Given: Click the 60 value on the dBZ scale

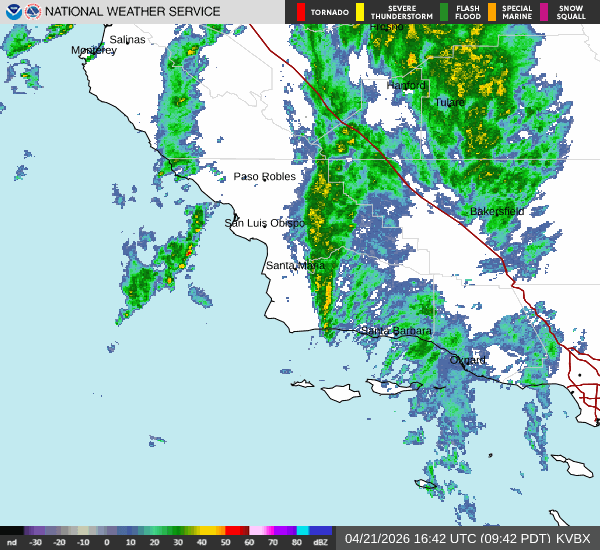Looking at the screenshot, I should tap(249, 542).
